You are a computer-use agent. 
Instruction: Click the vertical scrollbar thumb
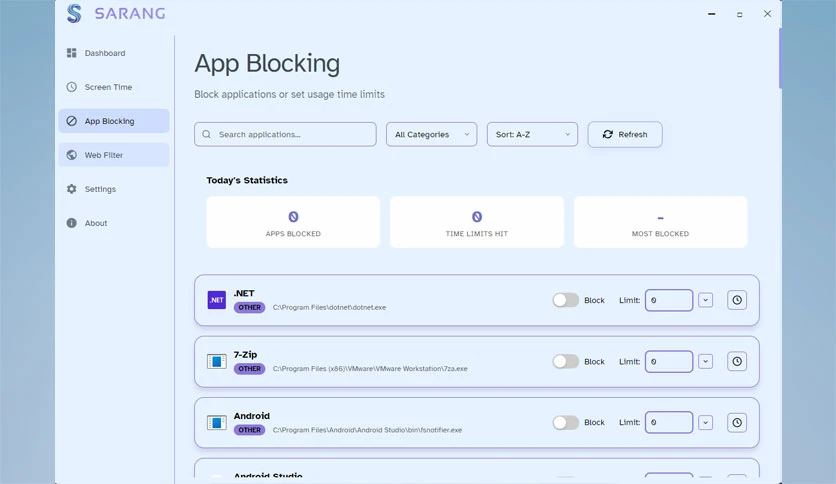[x=780, y=59]
